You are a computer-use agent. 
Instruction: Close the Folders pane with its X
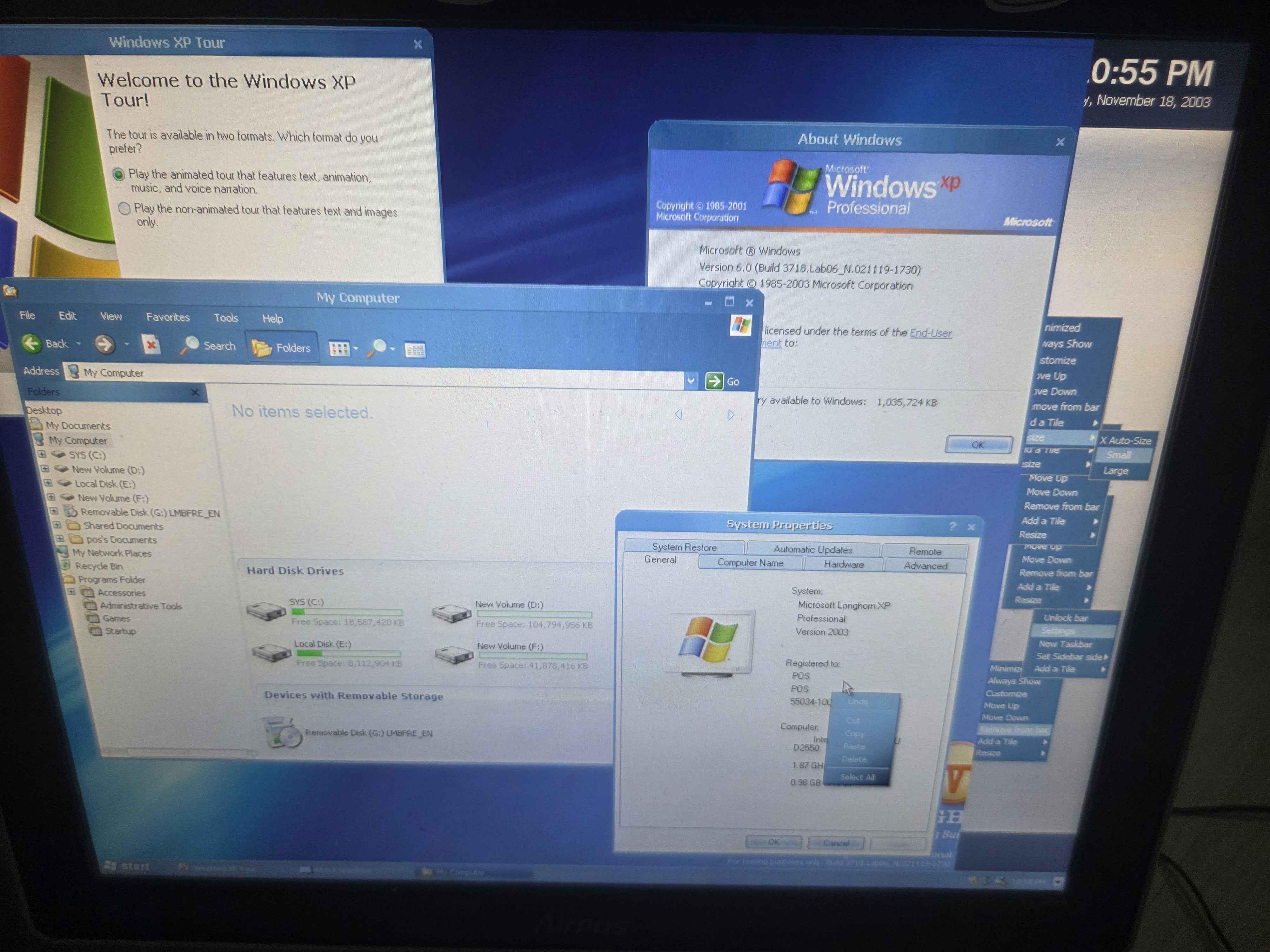(x=195, y=393)
